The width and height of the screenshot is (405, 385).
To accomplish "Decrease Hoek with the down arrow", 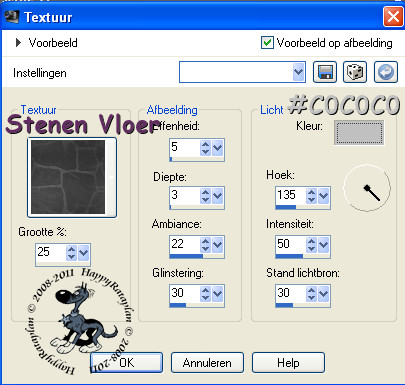I will coord(311,200).
